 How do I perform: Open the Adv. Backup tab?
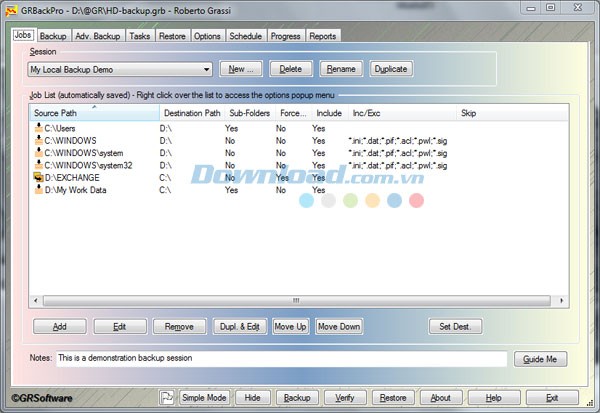click(98, 36)
